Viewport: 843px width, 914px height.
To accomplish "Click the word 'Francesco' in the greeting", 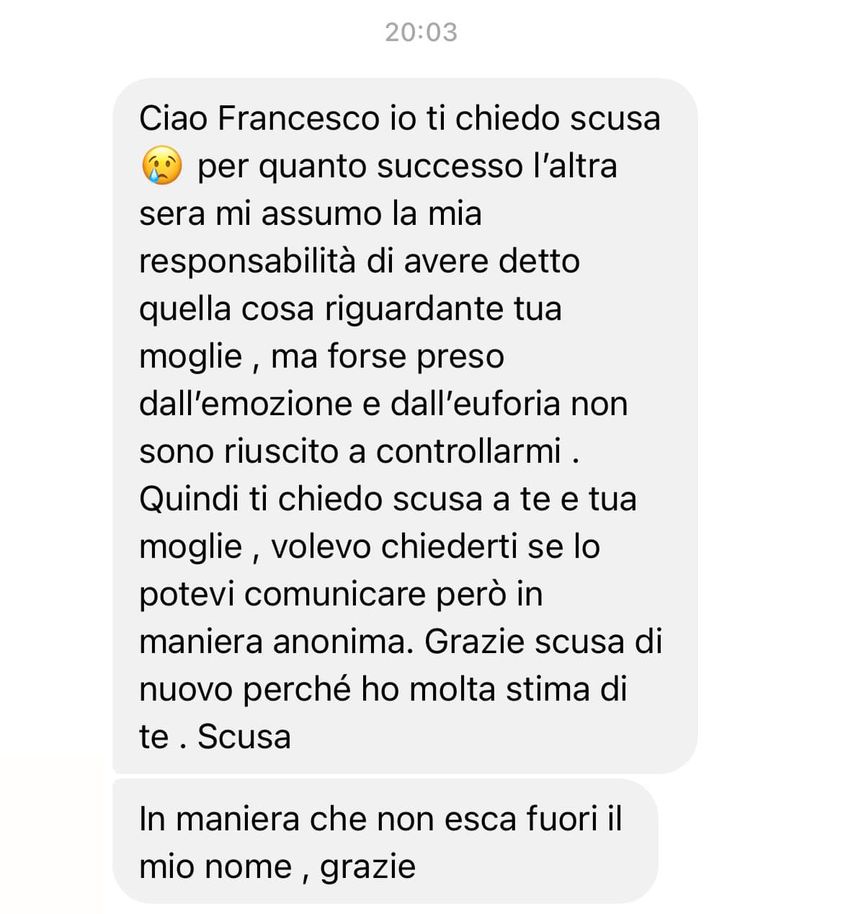I will pyautogui.click(x=298, y=118).
